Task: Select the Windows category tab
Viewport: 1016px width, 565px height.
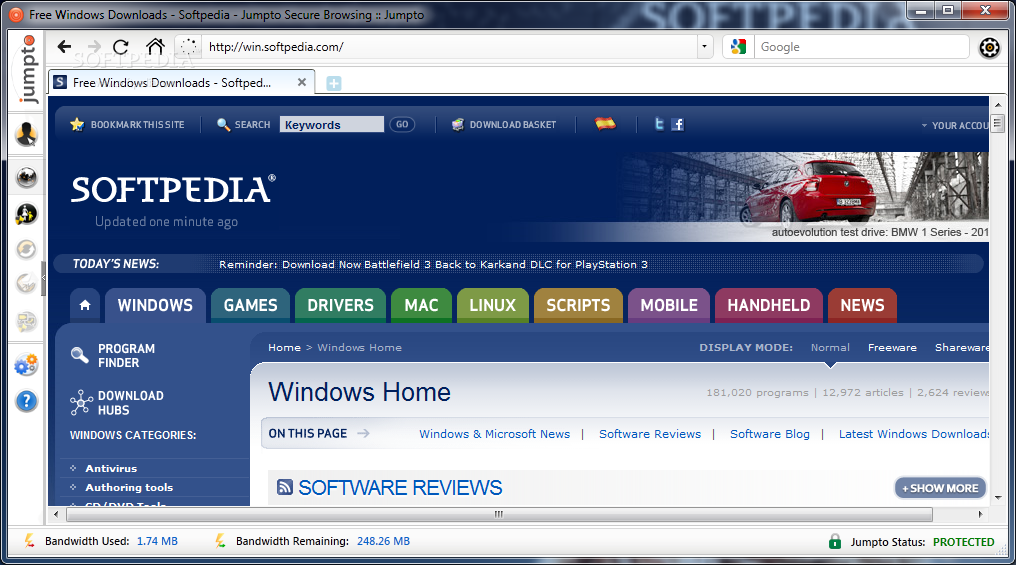Action: (156, 305)
